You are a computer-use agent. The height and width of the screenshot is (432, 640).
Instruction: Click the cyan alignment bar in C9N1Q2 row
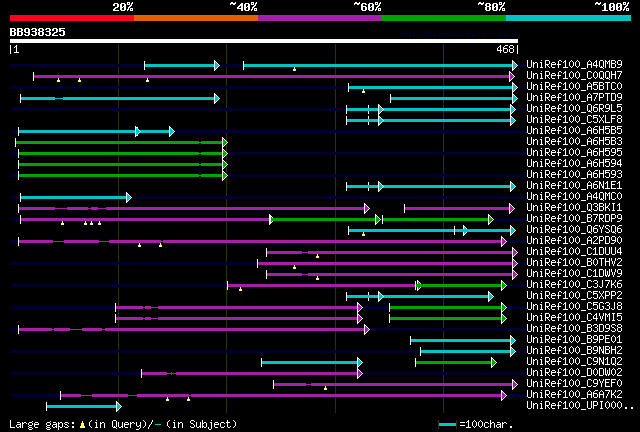(x=312, y=363)
